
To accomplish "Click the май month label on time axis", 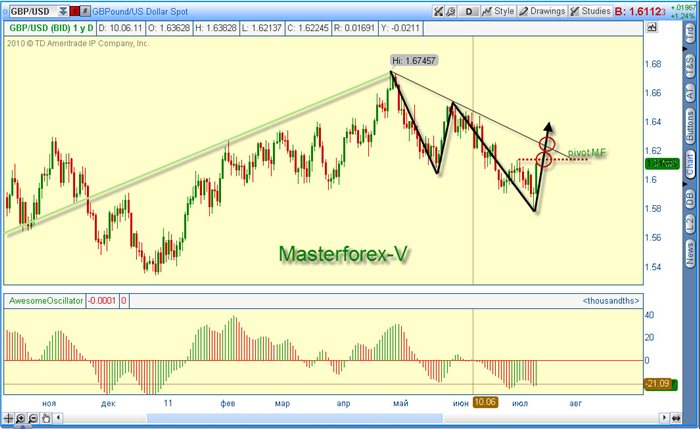I will click(401, 403).
